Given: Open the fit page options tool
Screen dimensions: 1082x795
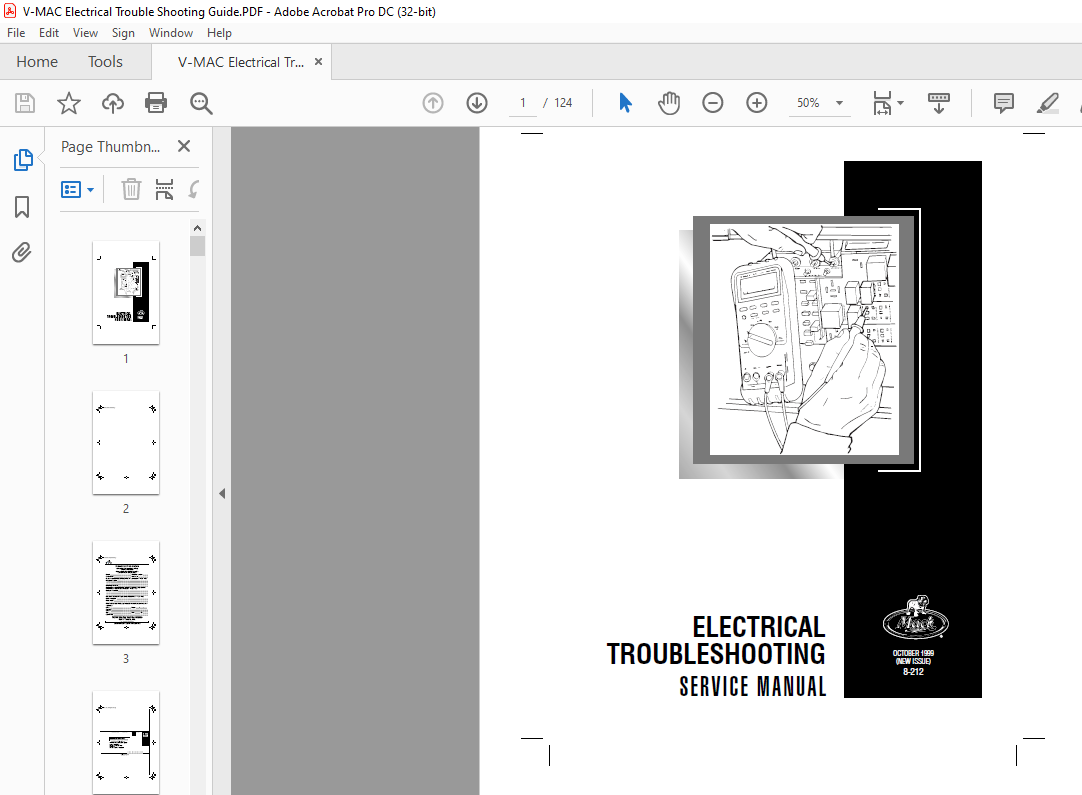Looking at the screenshot, I should 883,103.
